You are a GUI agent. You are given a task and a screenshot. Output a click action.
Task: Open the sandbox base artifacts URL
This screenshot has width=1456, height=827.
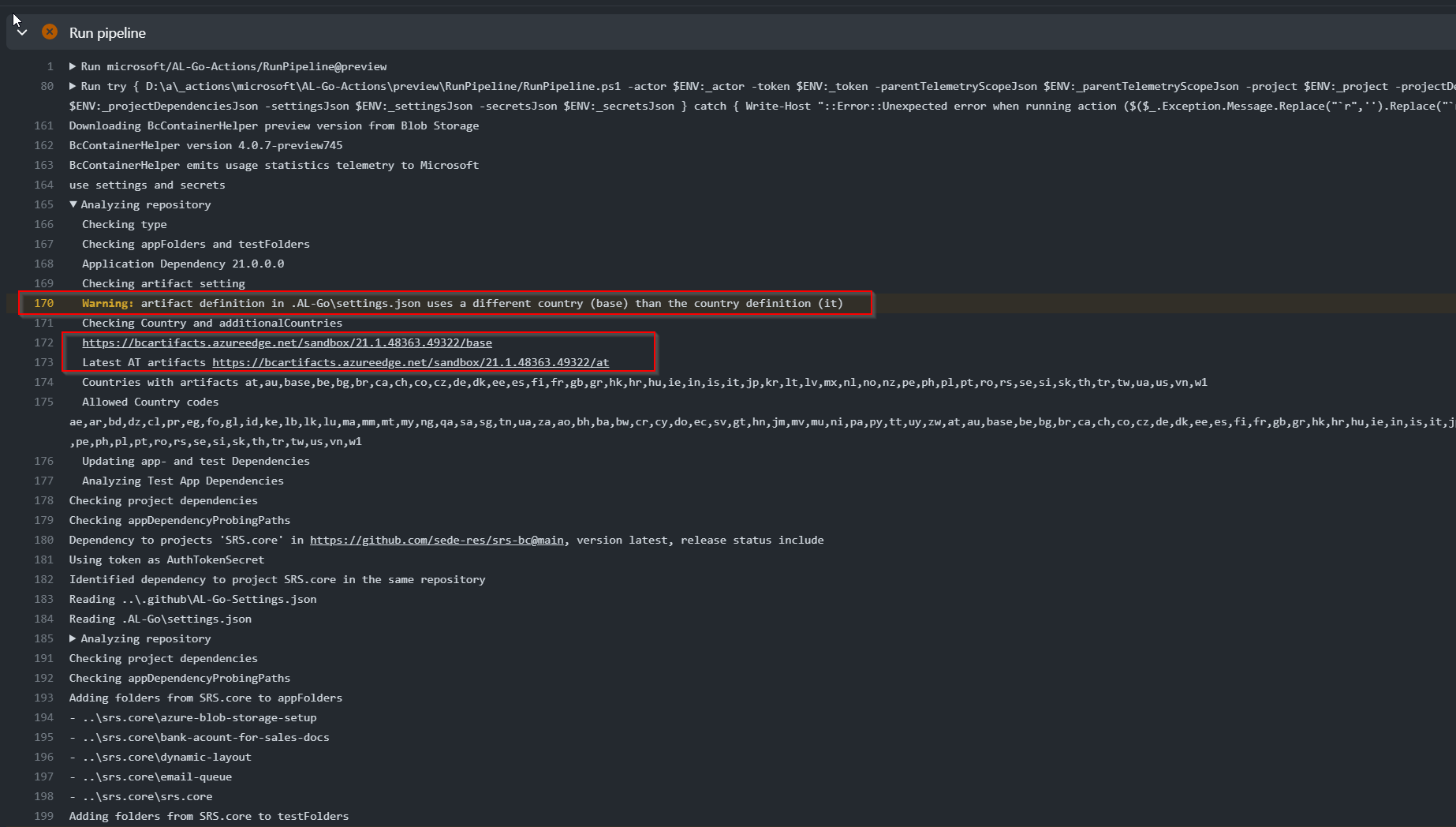(x=287, y=342)
